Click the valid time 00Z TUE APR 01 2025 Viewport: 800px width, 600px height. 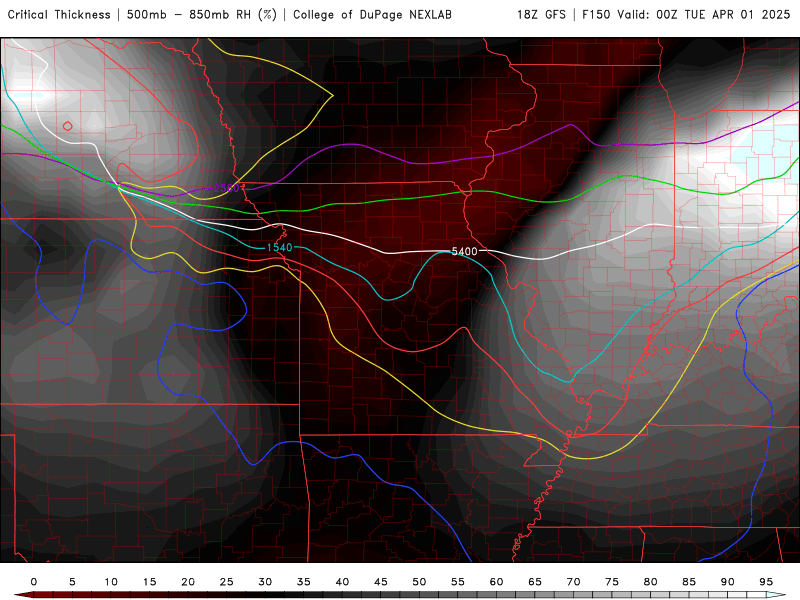pyautogui.click(x=723, y=15)
